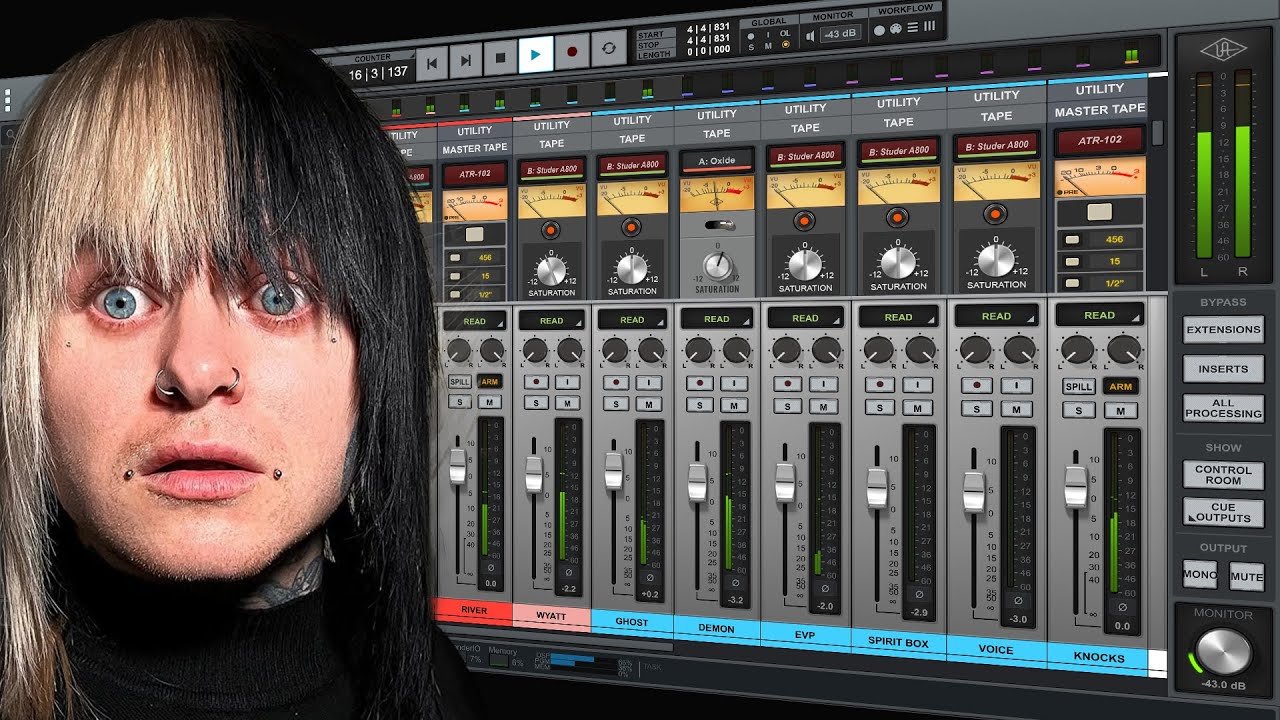Stop playback with the square stop button
Screen dimensions: 1280x720
(x=500, y=57)
